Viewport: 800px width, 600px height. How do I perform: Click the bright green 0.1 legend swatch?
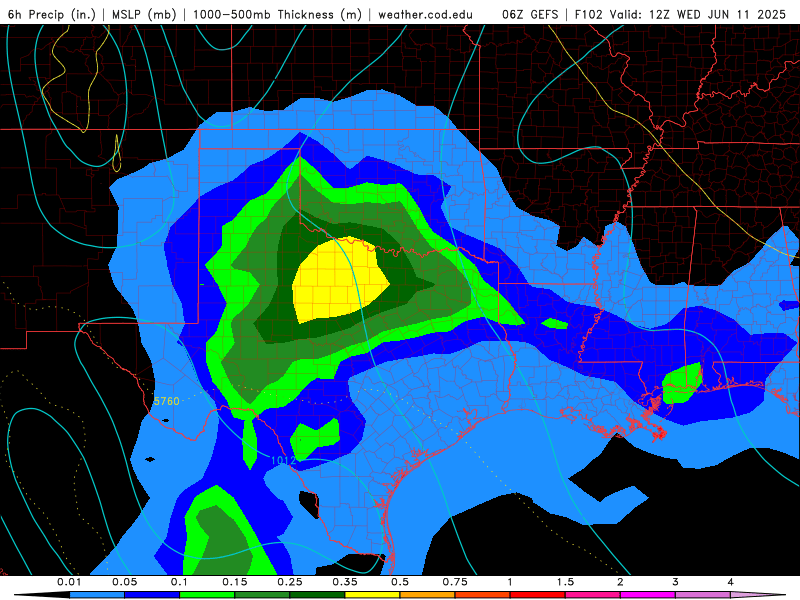[207, 595]
